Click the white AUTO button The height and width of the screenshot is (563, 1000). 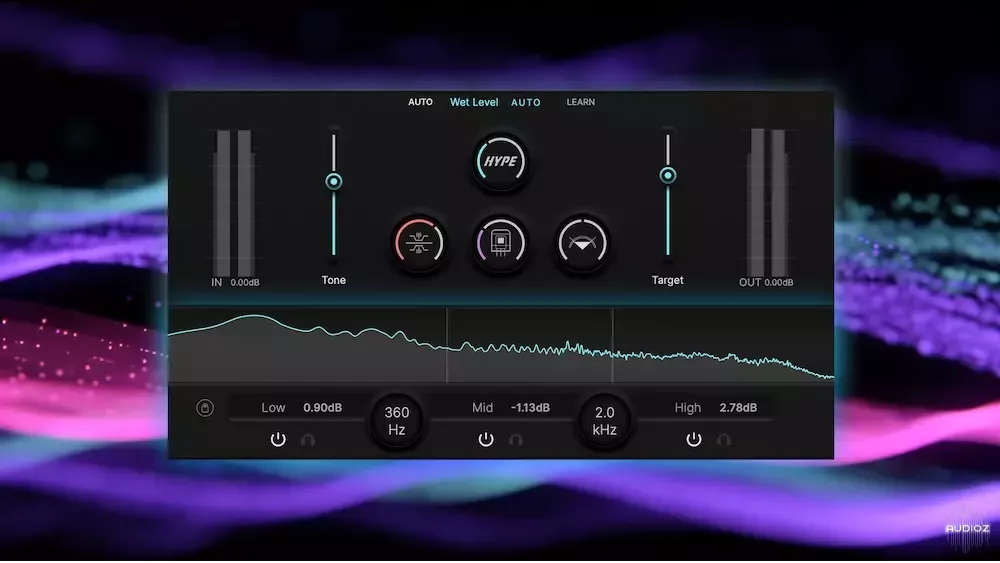click(420, 102)
